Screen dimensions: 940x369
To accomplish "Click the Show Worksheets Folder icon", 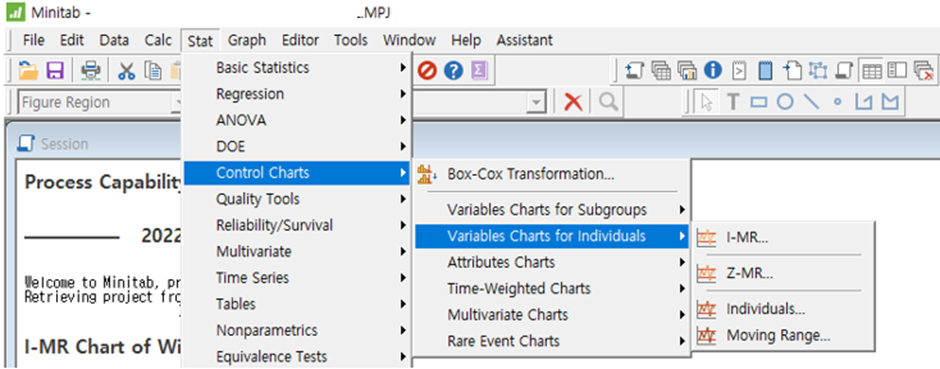I will [660, 71].
